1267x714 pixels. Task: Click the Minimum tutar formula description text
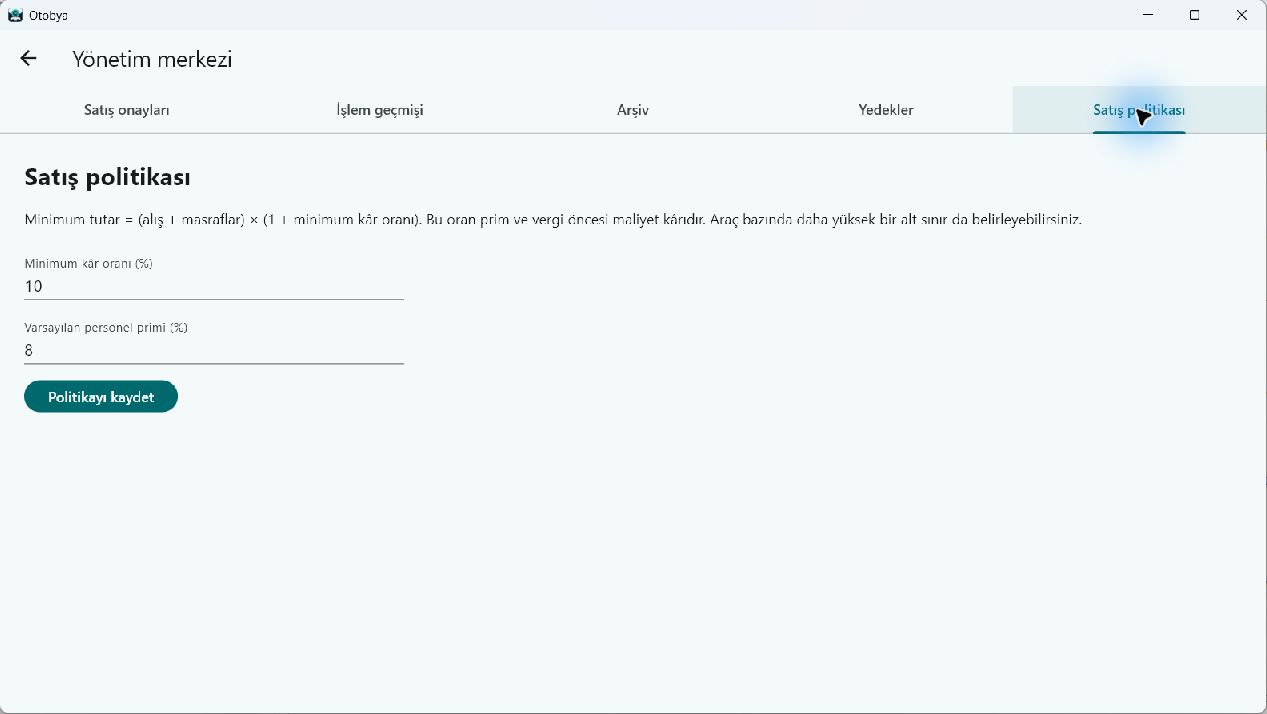[553, 219]
